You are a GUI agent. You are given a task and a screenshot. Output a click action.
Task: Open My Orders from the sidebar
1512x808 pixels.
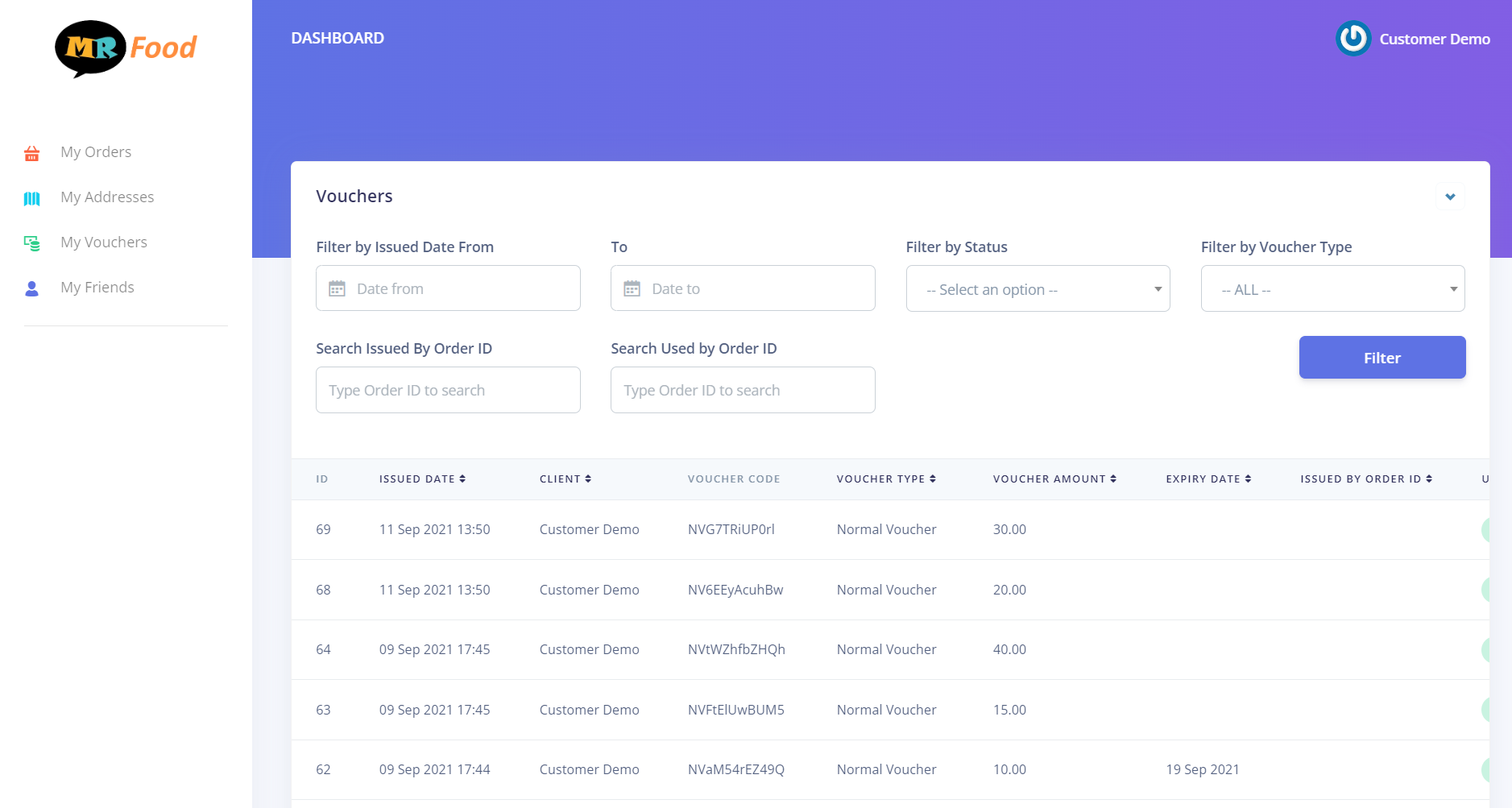pyautogui.click(x=96, y=152)
